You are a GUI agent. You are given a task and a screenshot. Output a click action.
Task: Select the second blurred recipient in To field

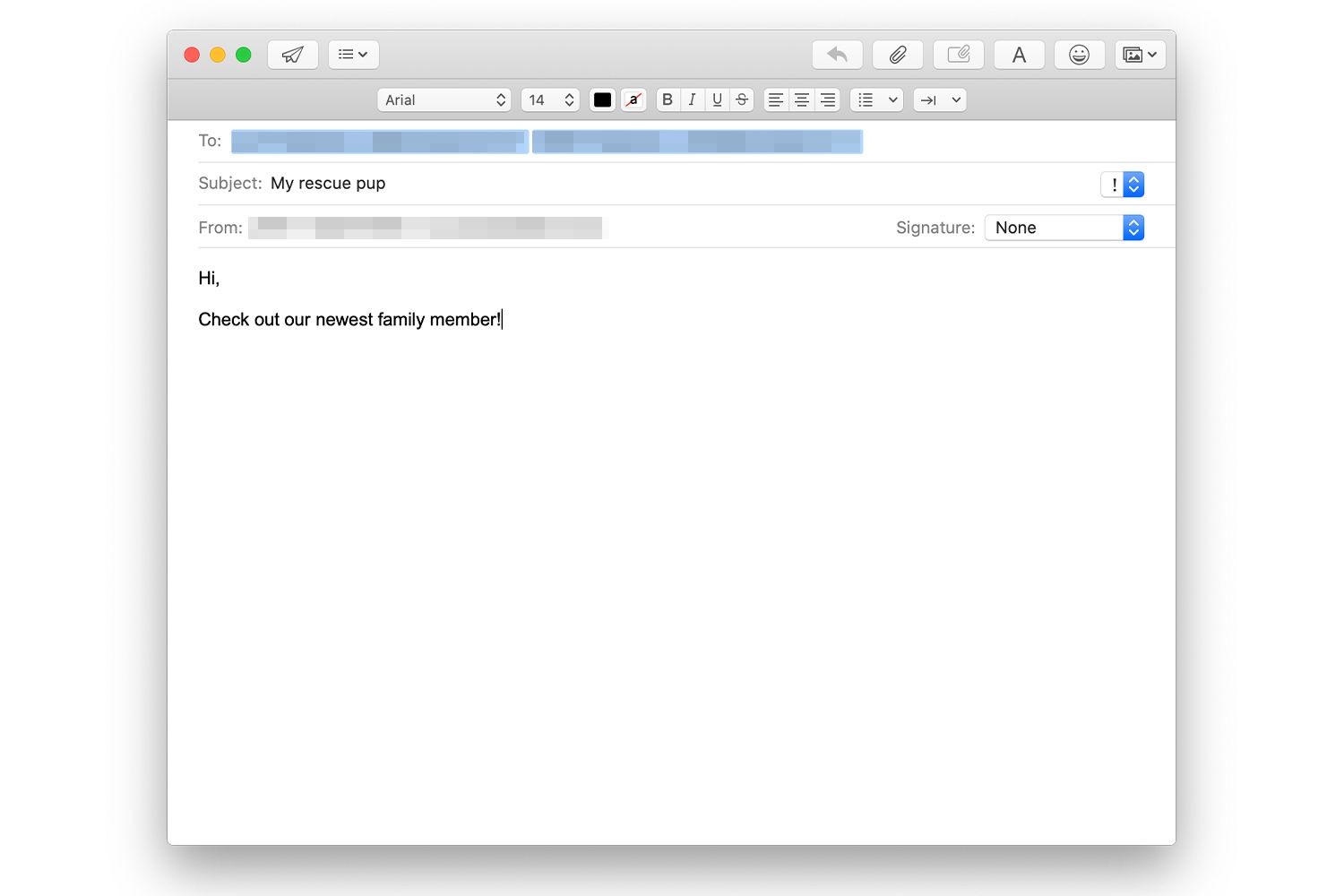[697, 142]
